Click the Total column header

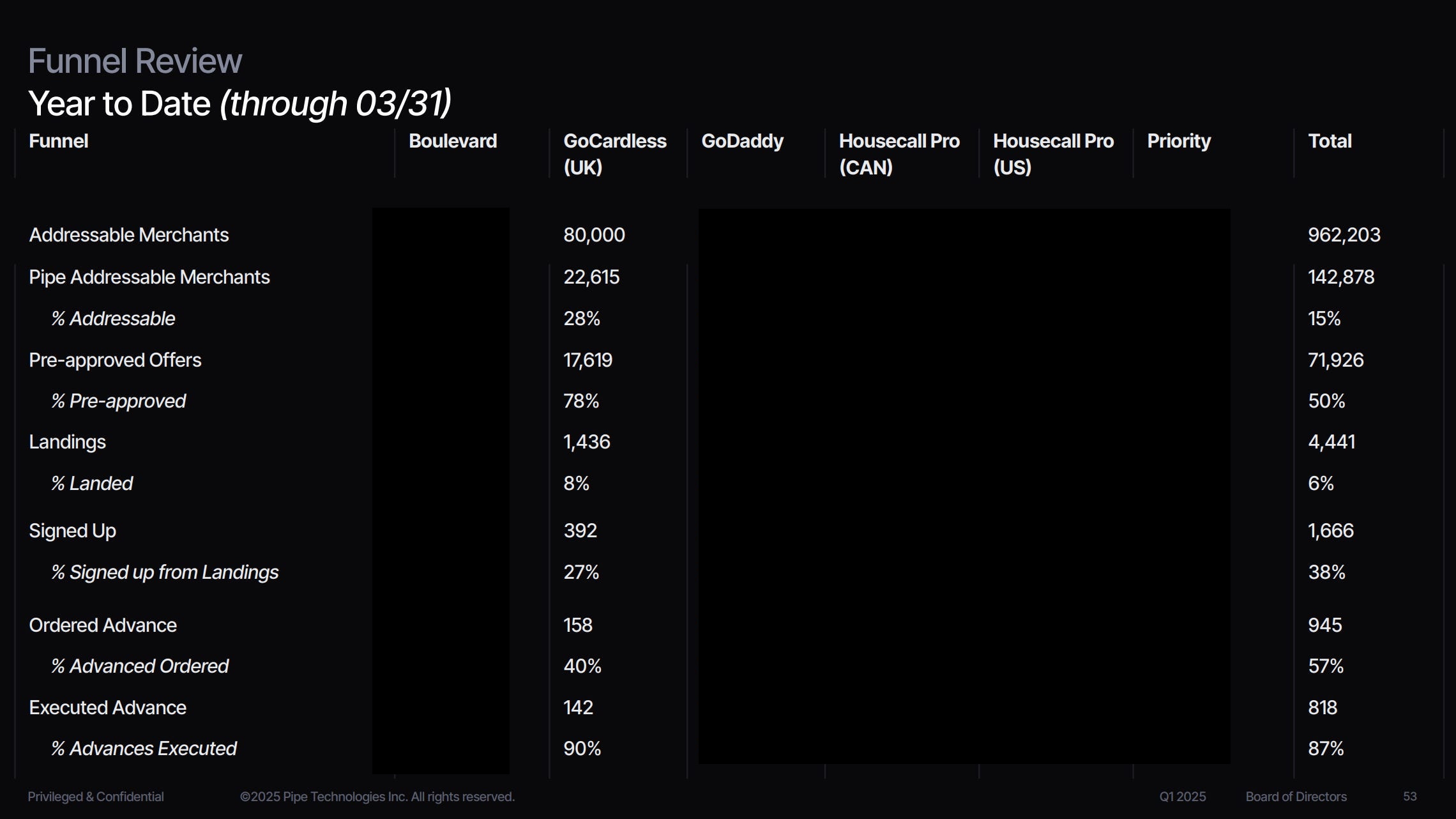coord(1330,141)
